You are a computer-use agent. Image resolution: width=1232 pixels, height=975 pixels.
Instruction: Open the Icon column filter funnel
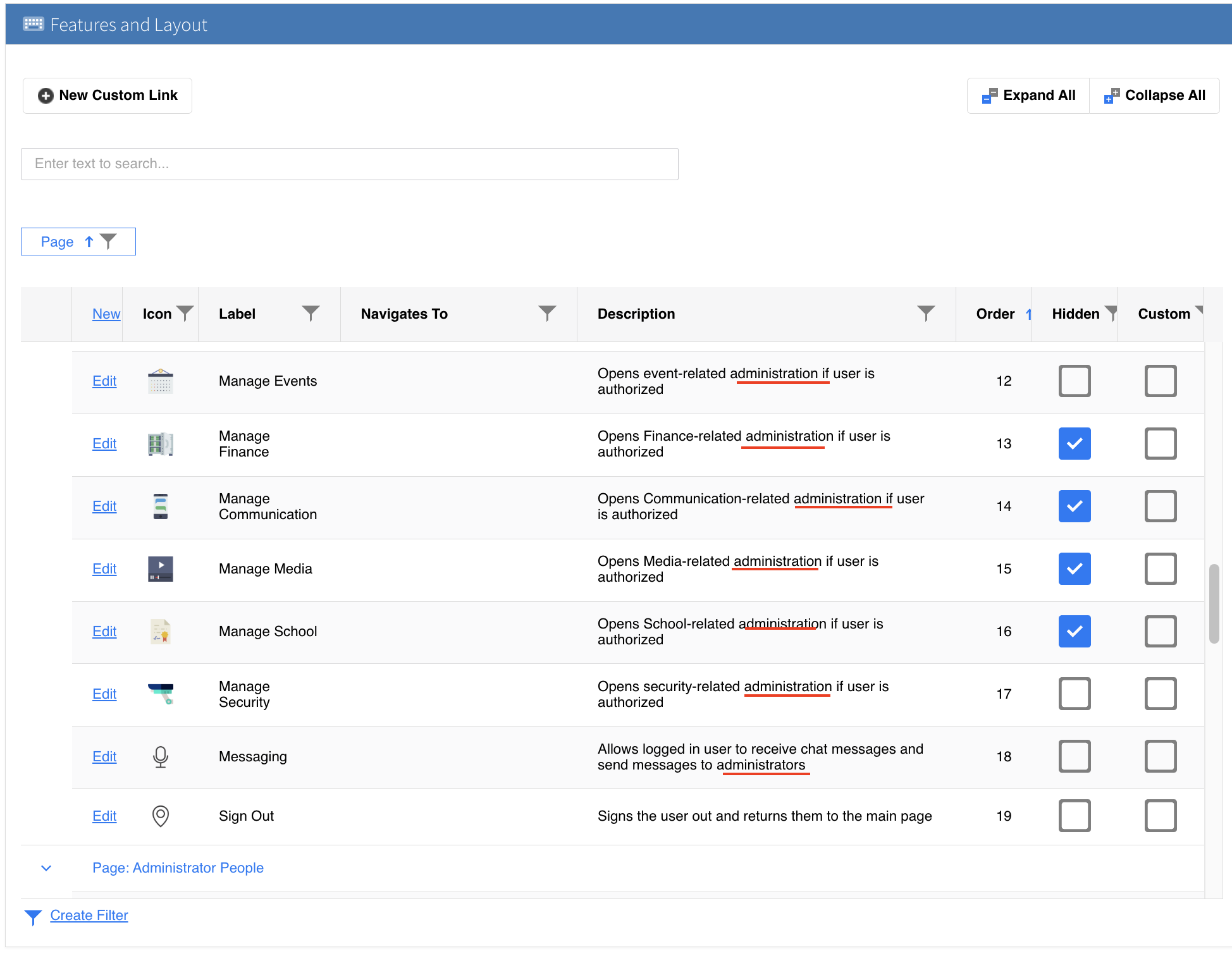[185, 314]
